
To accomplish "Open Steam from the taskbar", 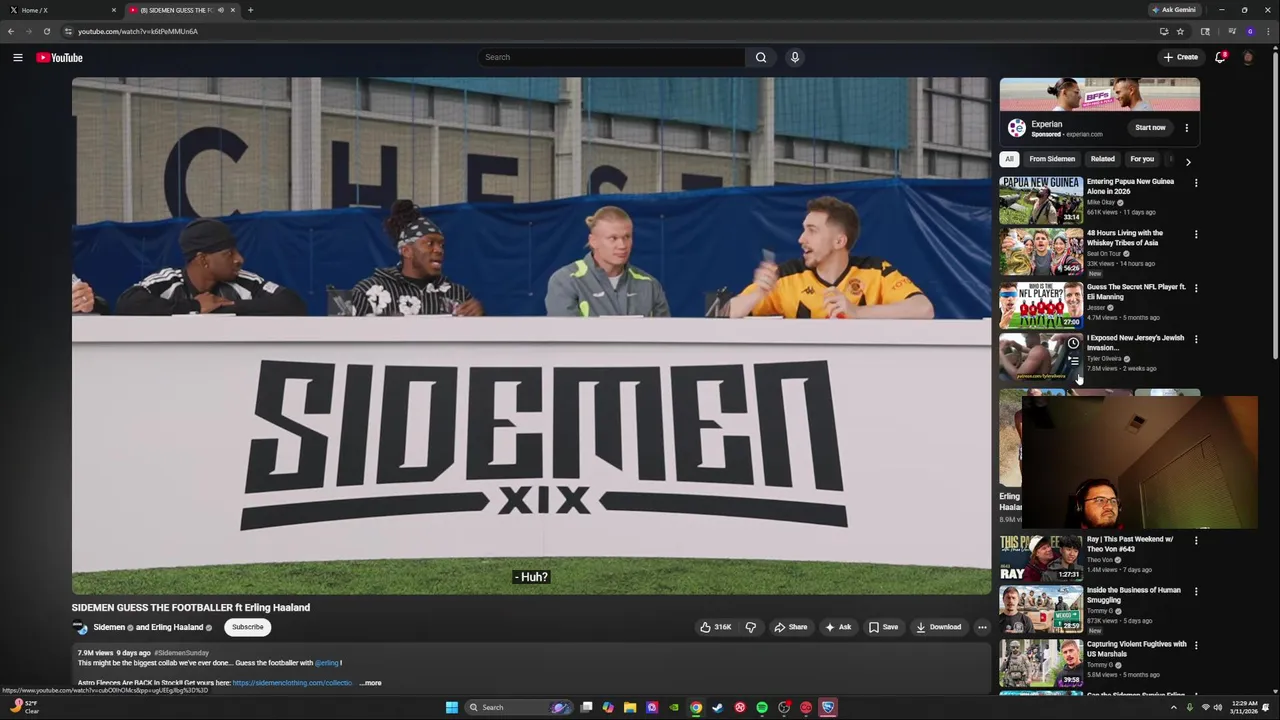I will pyautogui.click(x=718, y=707).
